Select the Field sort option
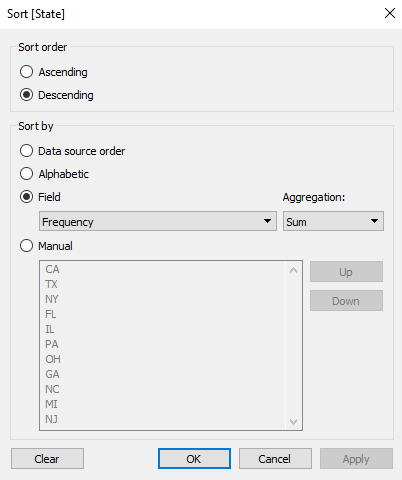Image resolution: width=402 pixels, height=480 pixels. click(40, 197)
